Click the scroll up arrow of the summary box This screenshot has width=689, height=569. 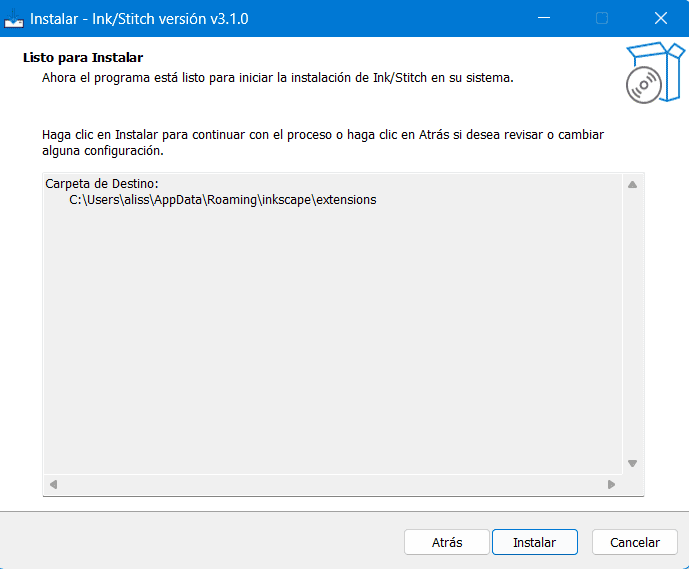pos(632,185)
